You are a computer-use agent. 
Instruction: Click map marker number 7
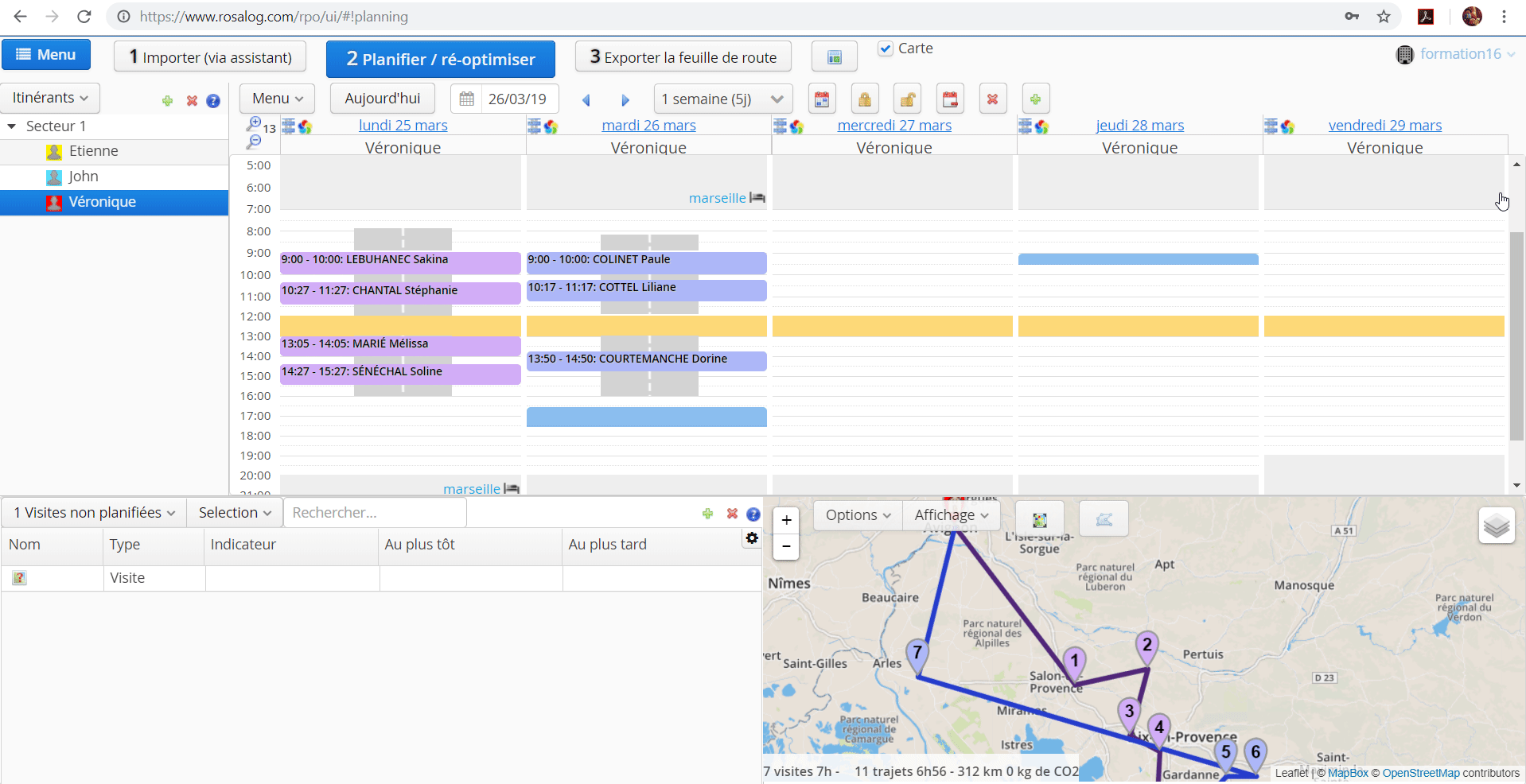[917, 656]
